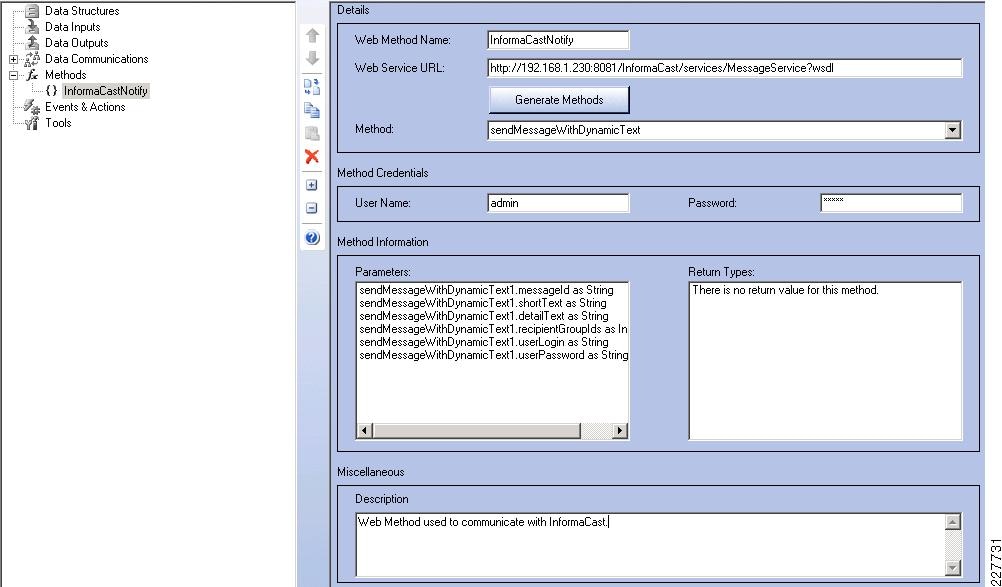
Task: Select the detailText as String parameter
Action: tap(484, 316)
